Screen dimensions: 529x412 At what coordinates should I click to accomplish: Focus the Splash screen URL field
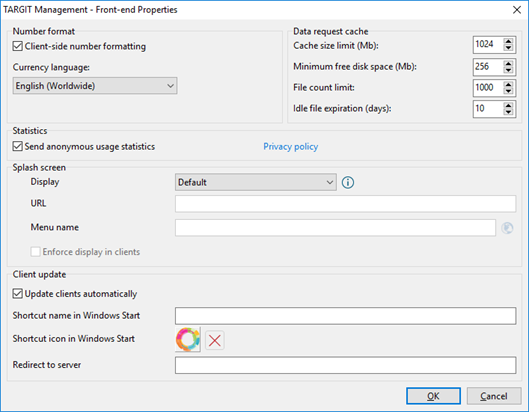coord(345,204)
